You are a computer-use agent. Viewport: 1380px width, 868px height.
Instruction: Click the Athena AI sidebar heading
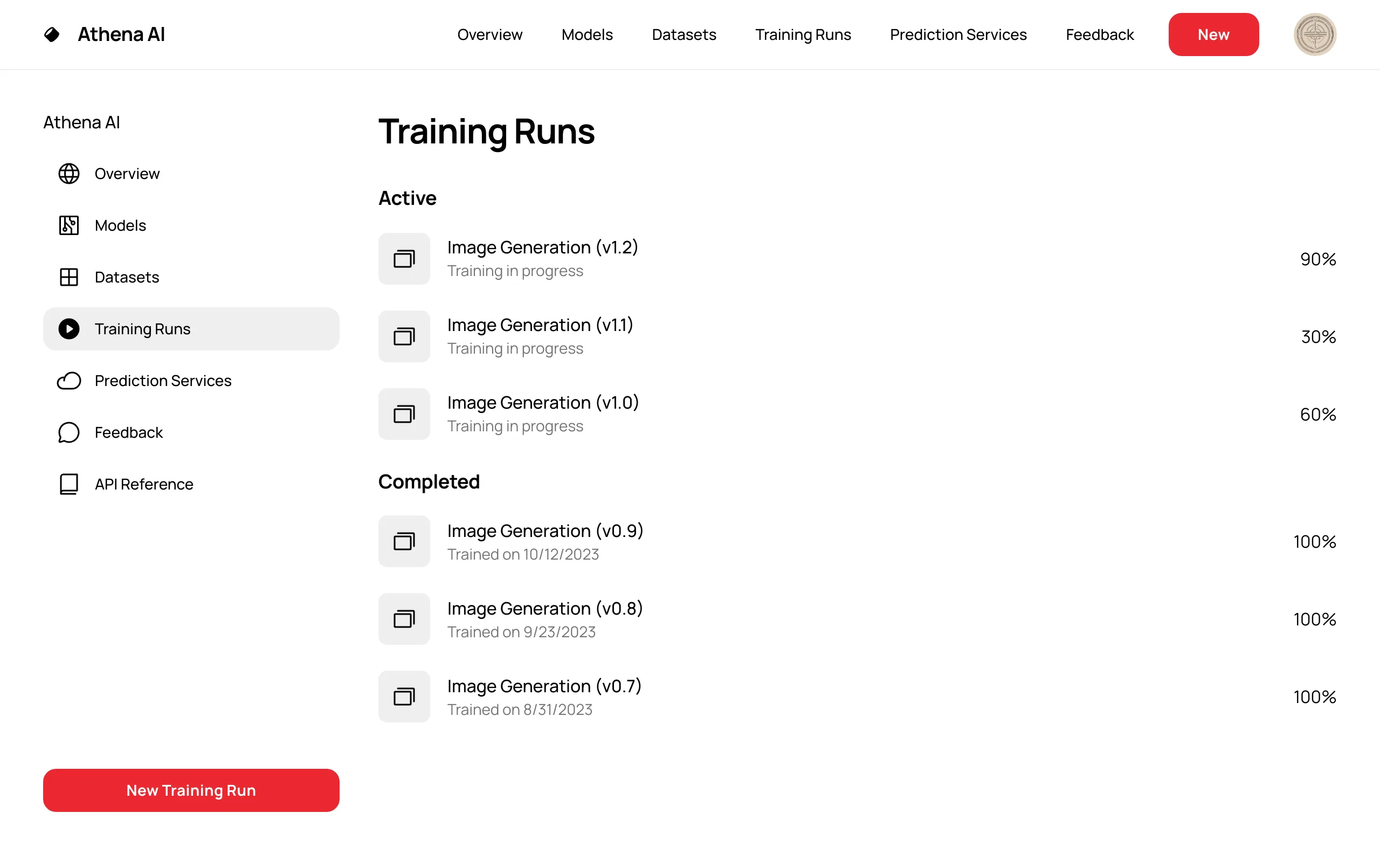point(81,122)
